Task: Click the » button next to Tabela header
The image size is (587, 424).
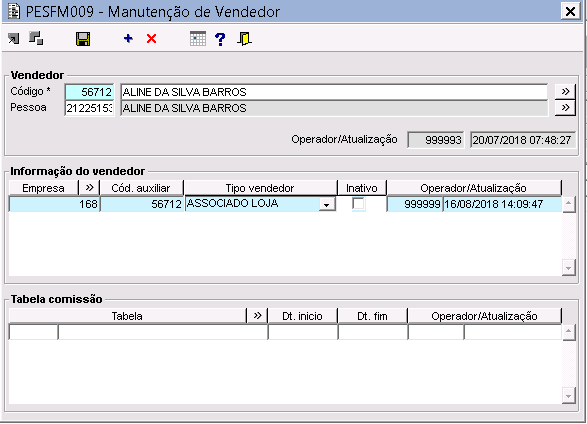Action: (x=257, y=316)
